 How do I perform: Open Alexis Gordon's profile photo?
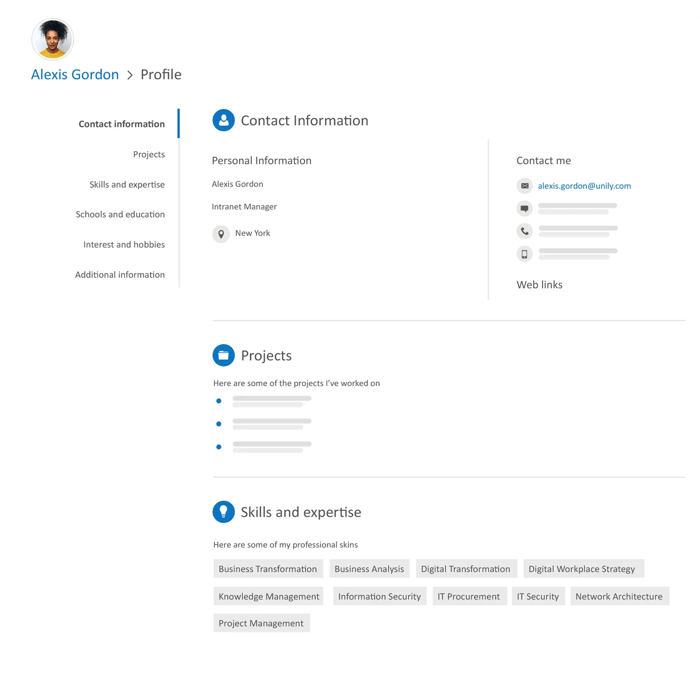[52, 39]
